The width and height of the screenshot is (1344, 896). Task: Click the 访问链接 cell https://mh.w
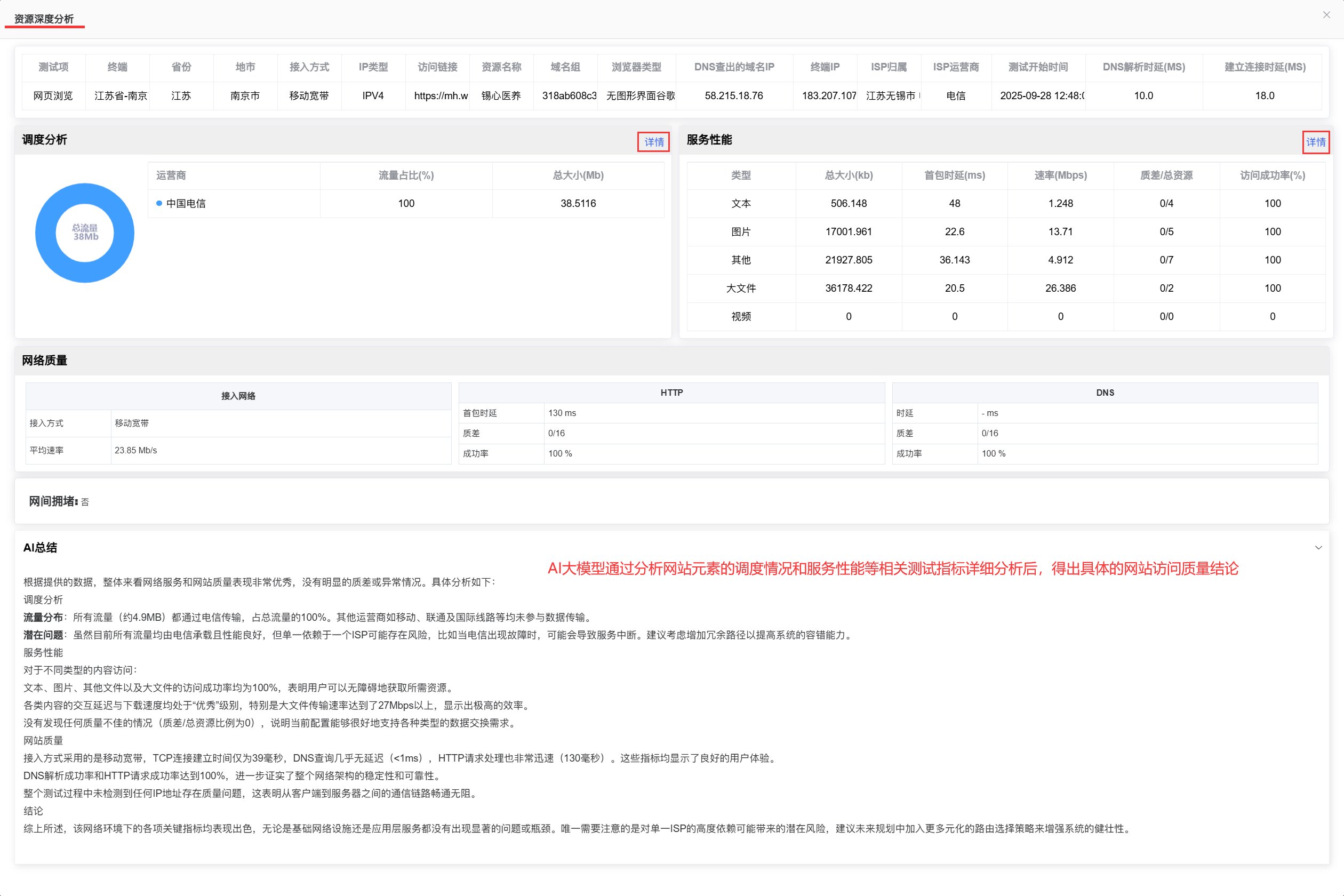pyautogui.click(x=441, y=95)
